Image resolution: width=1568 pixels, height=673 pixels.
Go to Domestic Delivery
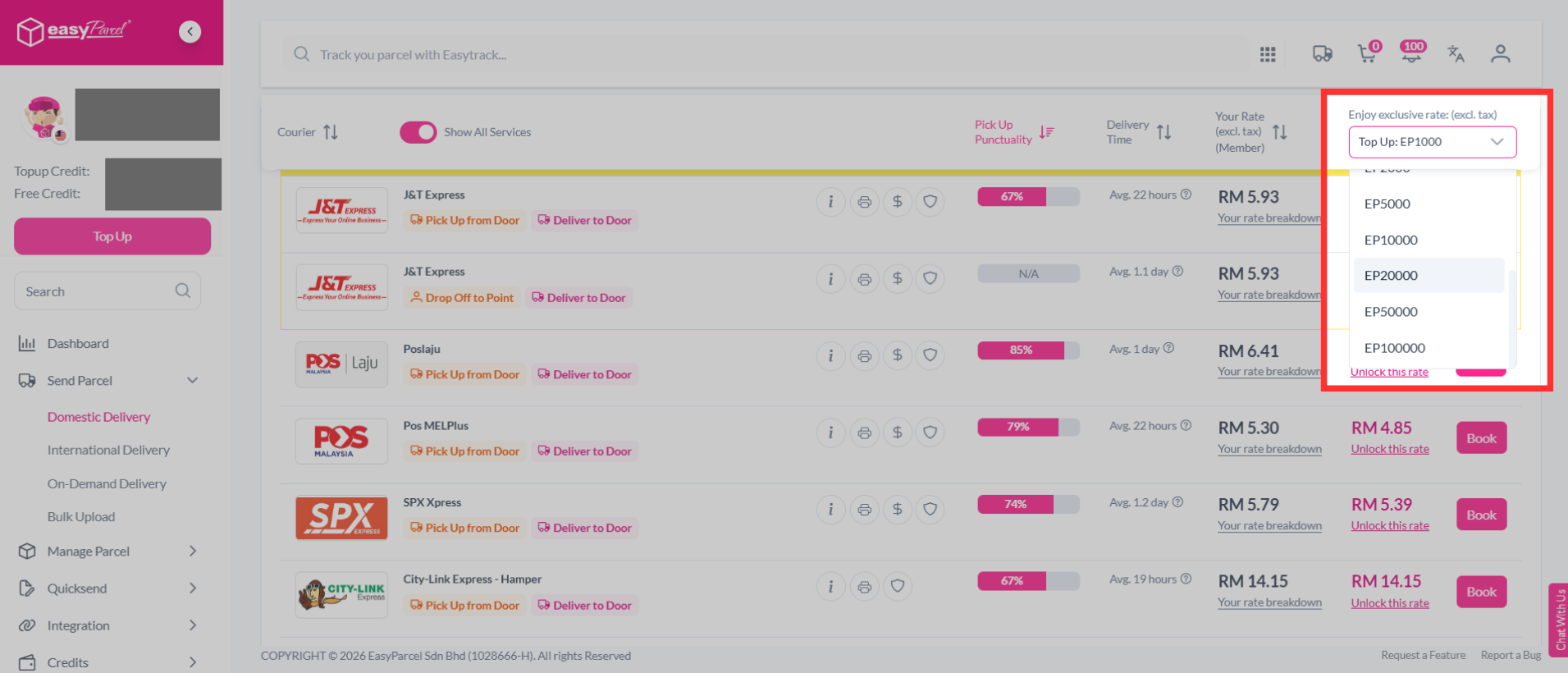click(98, 417)
